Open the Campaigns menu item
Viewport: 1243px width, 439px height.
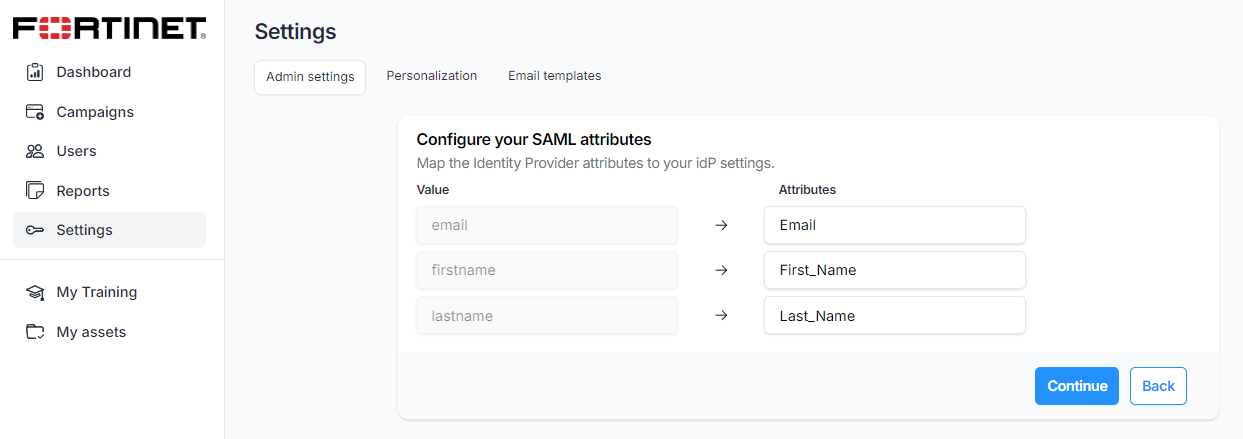coord(95,112)
